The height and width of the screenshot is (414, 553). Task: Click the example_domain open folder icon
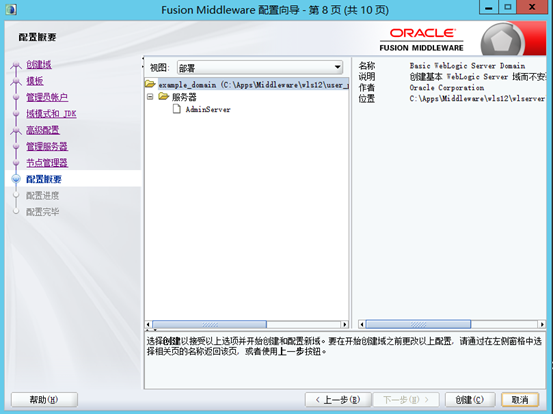coord(150,84)
